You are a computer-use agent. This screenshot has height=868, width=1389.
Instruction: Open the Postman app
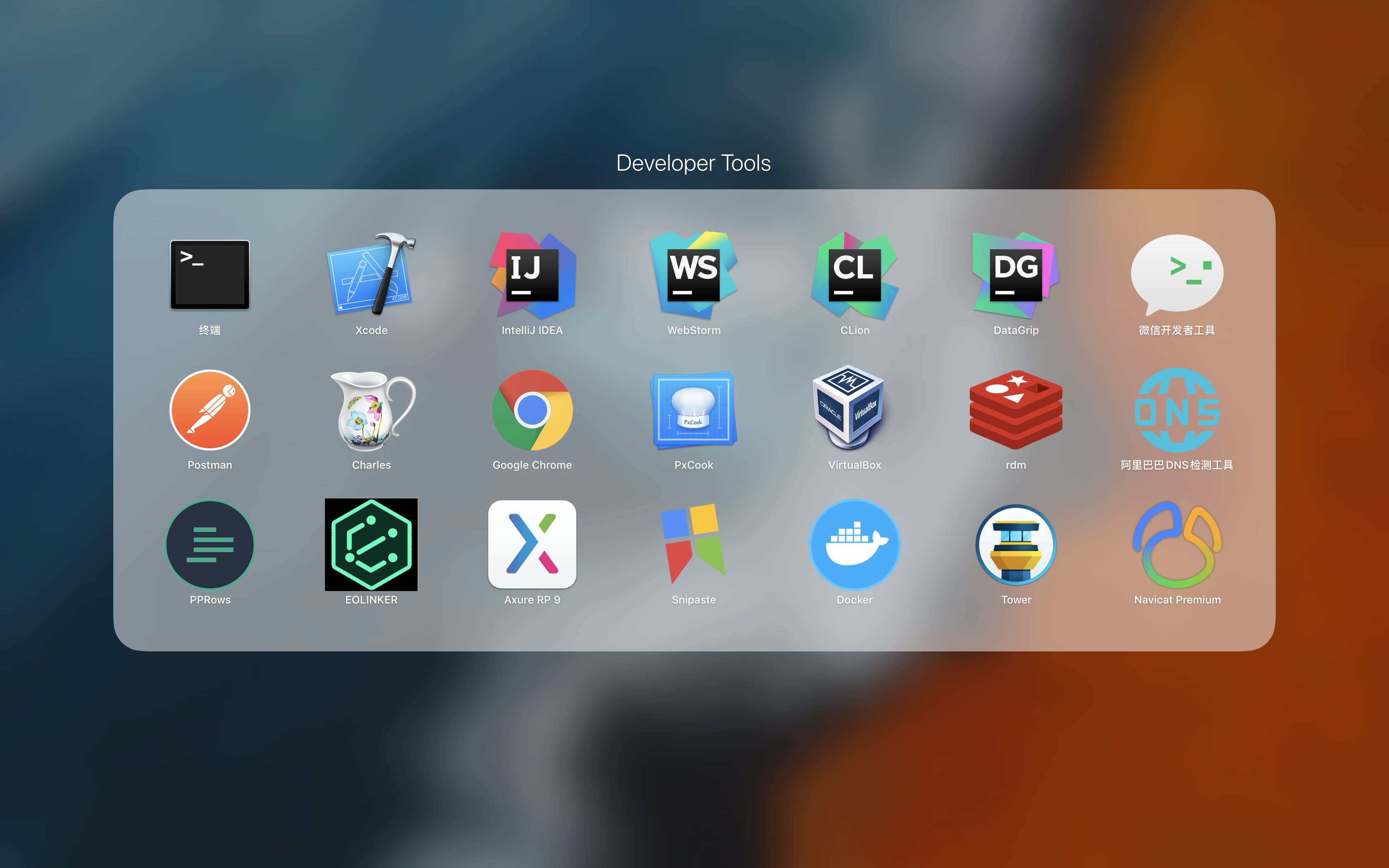point(210,410)
